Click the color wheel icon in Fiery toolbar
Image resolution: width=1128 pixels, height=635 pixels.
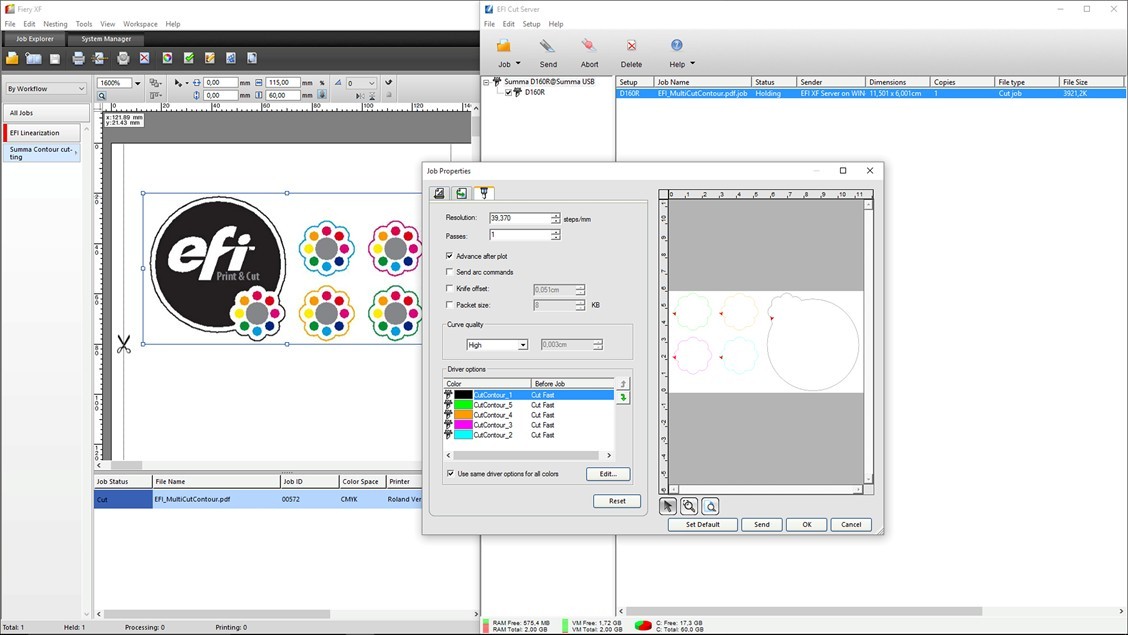coord(167,58)
